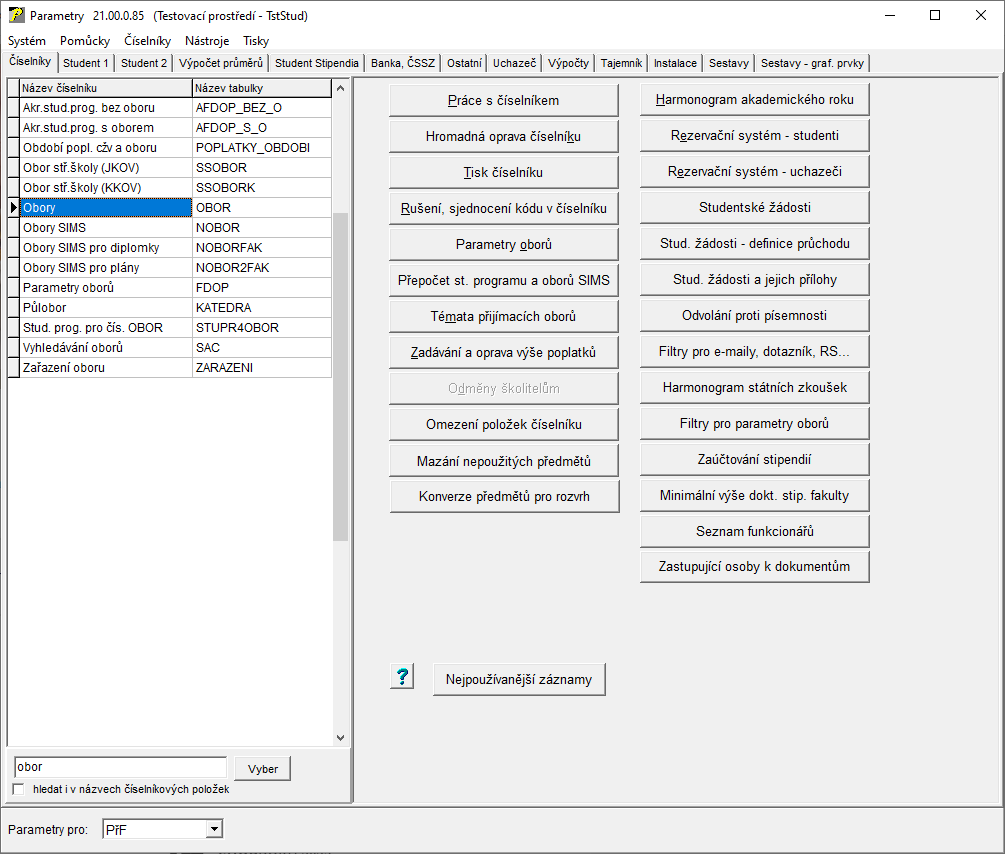Select the Půlobor row in the list
This screenshot has height=854, width=1005.
pos(99,308)
